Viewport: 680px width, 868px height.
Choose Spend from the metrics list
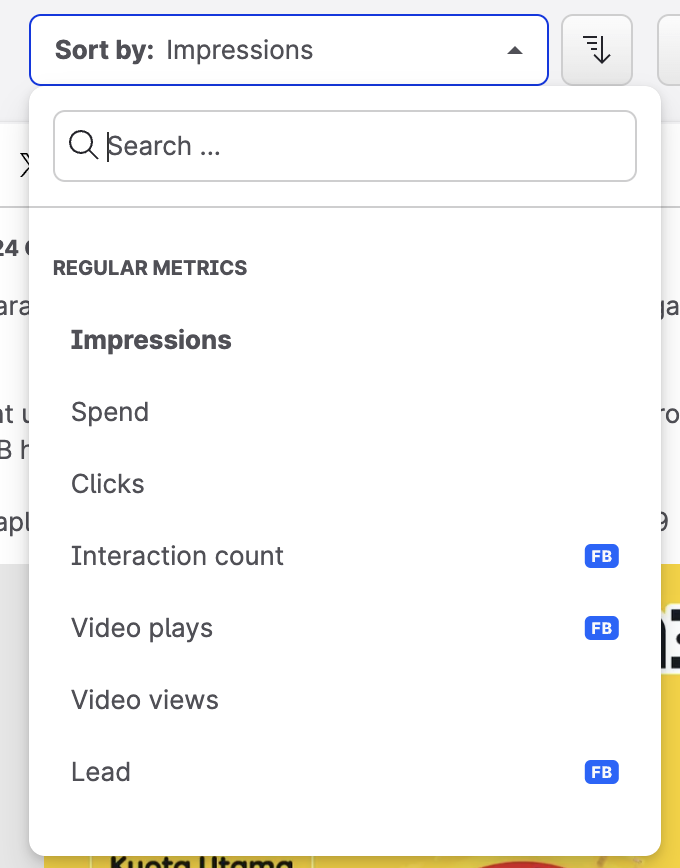[110, 412]
